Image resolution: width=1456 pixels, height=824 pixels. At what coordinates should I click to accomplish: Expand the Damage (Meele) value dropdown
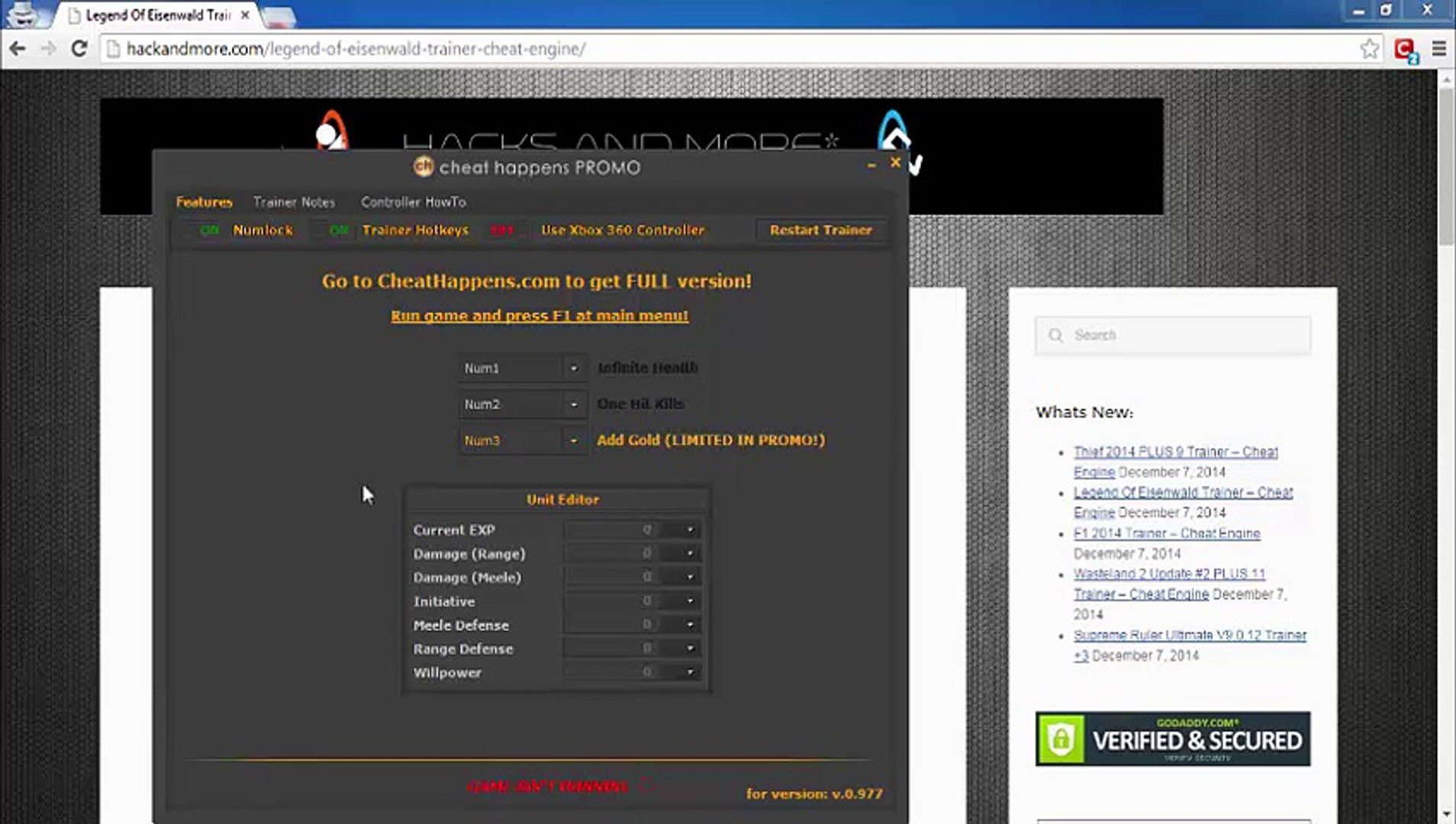[x=690, y=577]
